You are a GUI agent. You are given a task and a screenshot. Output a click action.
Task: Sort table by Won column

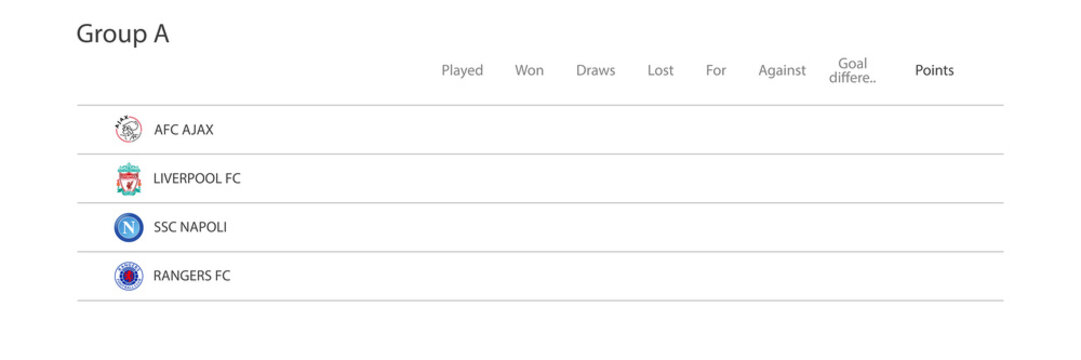tap(529, 70)
